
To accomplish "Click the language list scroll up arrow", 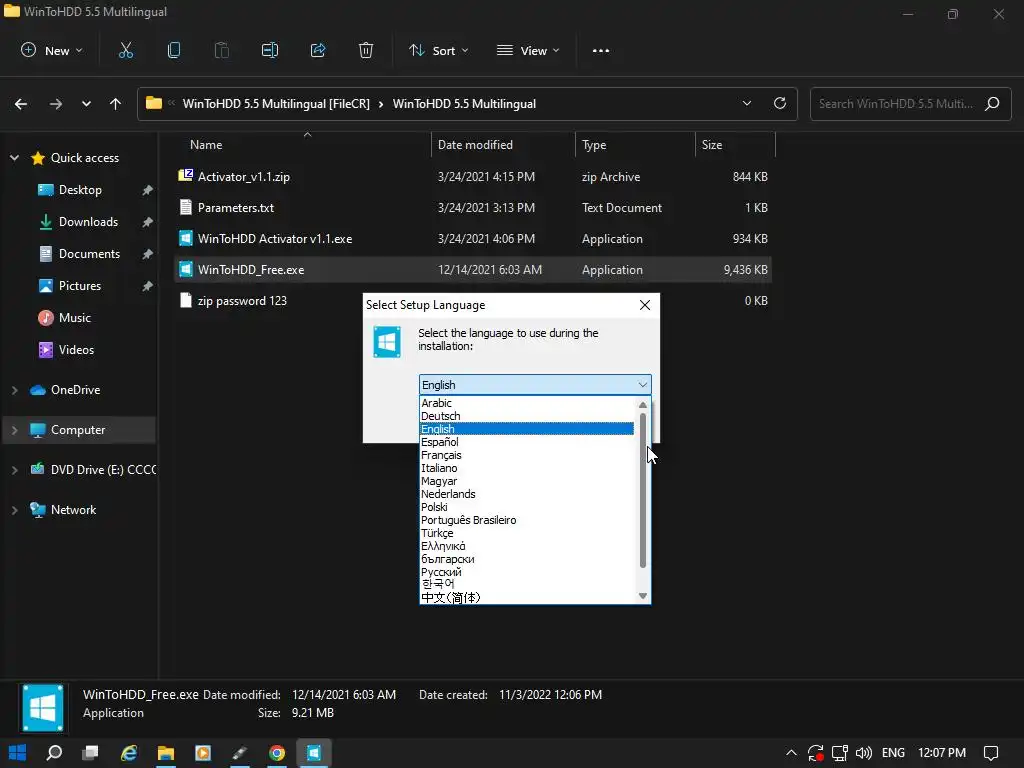I will coord(643,405).
